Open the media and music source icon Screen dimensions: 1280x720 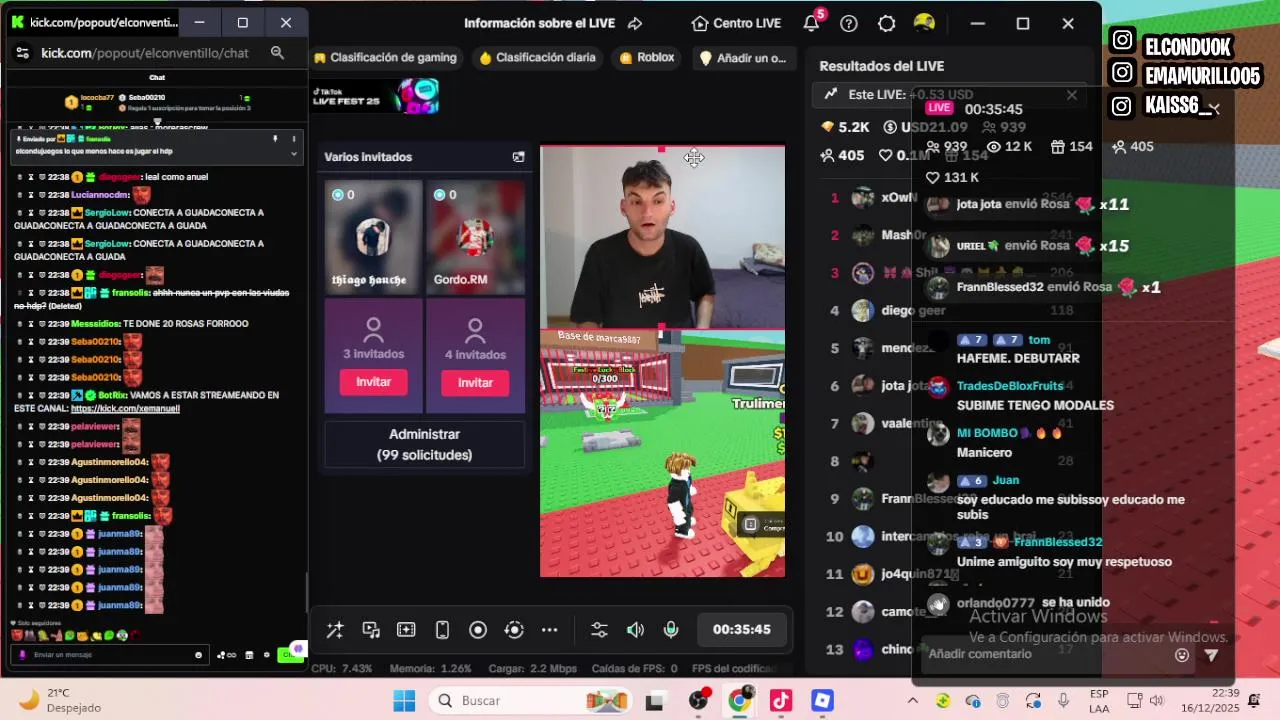click(x=371, y=630)
